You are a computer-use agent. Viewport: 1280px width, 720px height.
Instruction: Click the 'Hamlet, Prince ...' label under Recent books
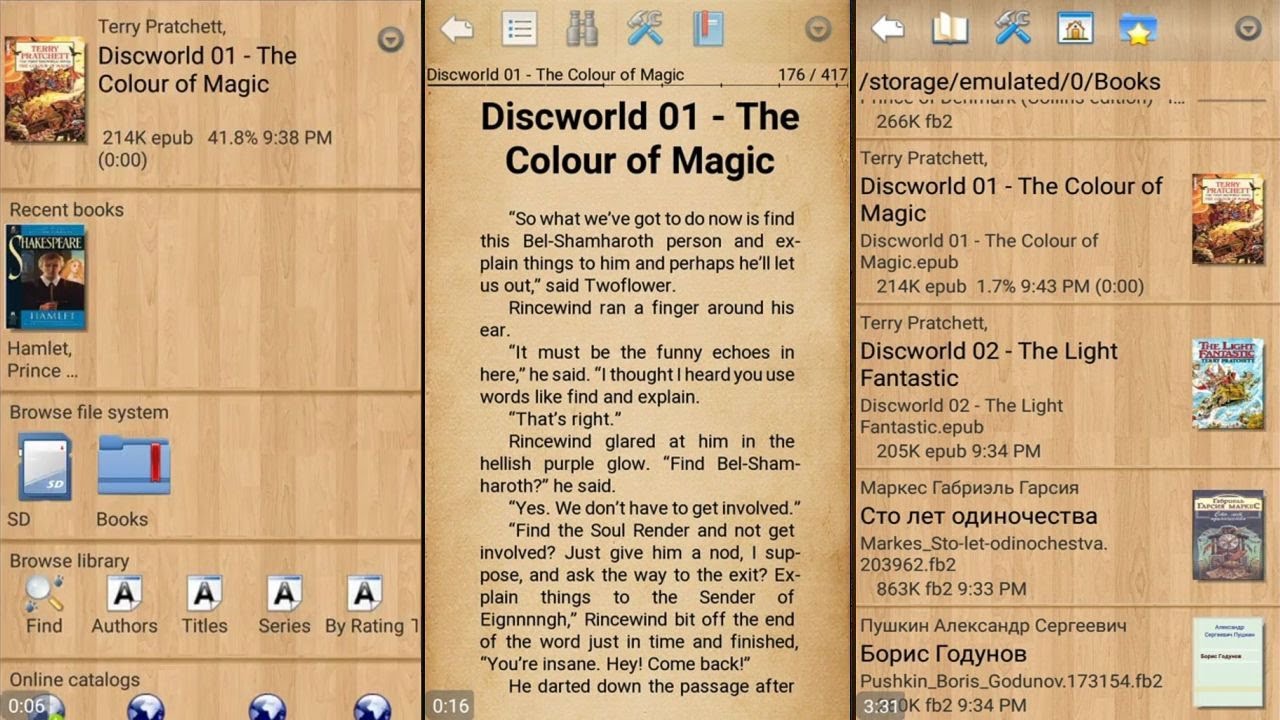coord(43,360)
